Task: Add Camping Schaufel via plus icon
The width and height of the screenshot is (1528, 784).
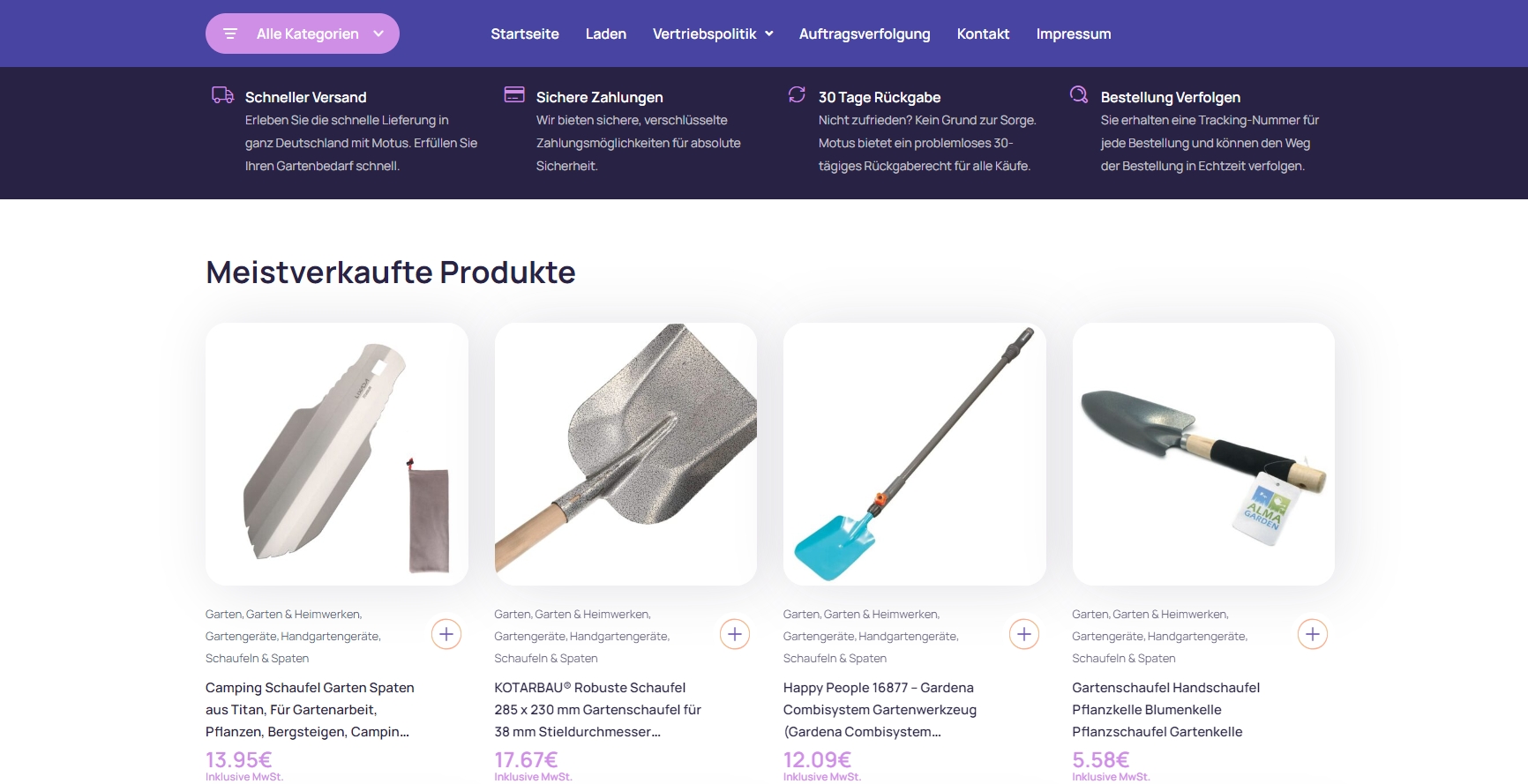Action: click(446, 634)
